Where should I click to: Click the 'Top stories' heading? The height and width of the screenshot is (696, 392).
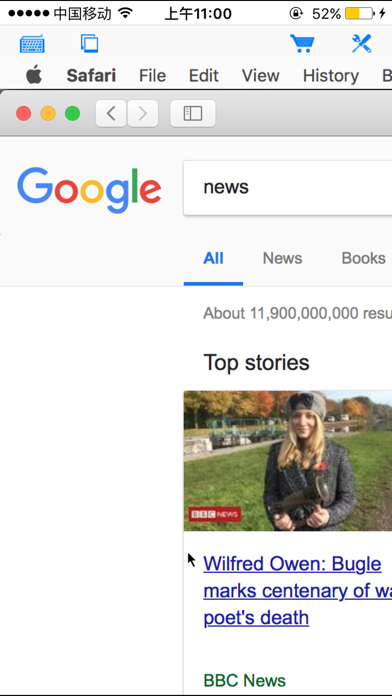[x=256, y=363]
